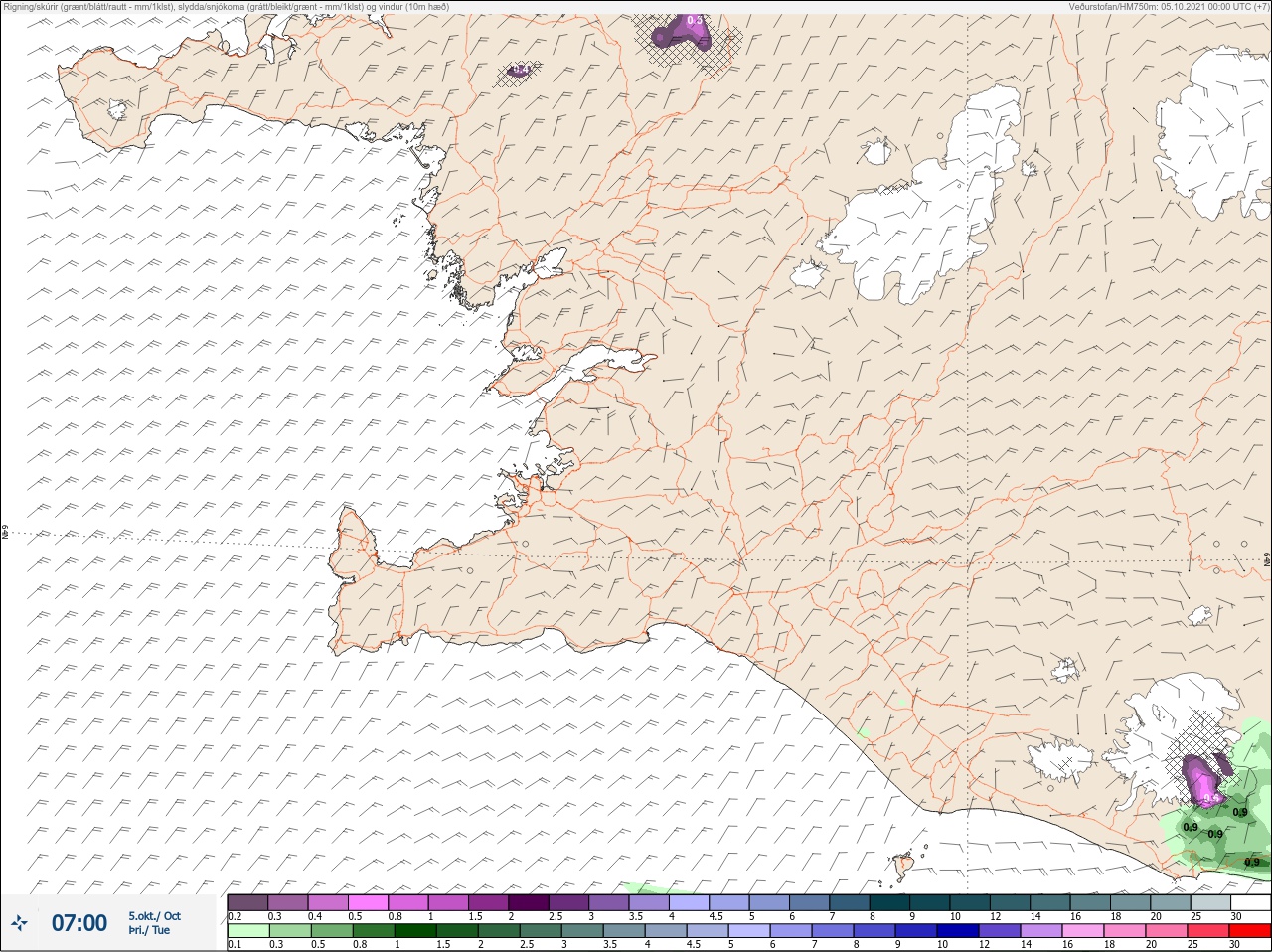The width and height of the screenshot is (1272, 952).
Task: Select the pale green rain swatch between 0.1 and 0.3
Action: point(248,931)
